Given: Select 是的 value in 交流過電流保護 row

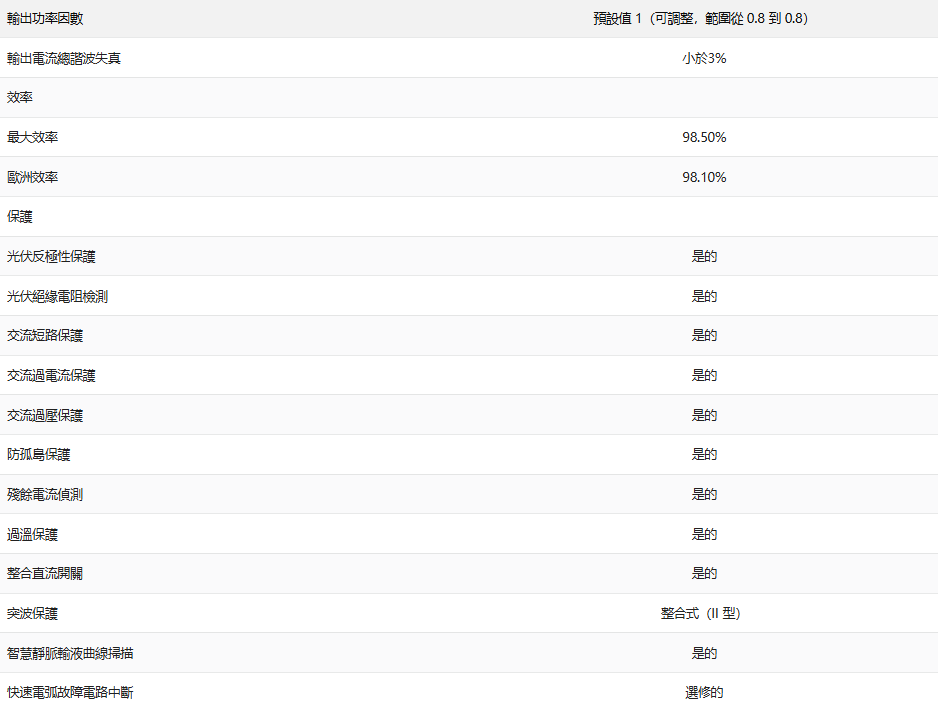Looking at the screenshot, I should 704,375.
